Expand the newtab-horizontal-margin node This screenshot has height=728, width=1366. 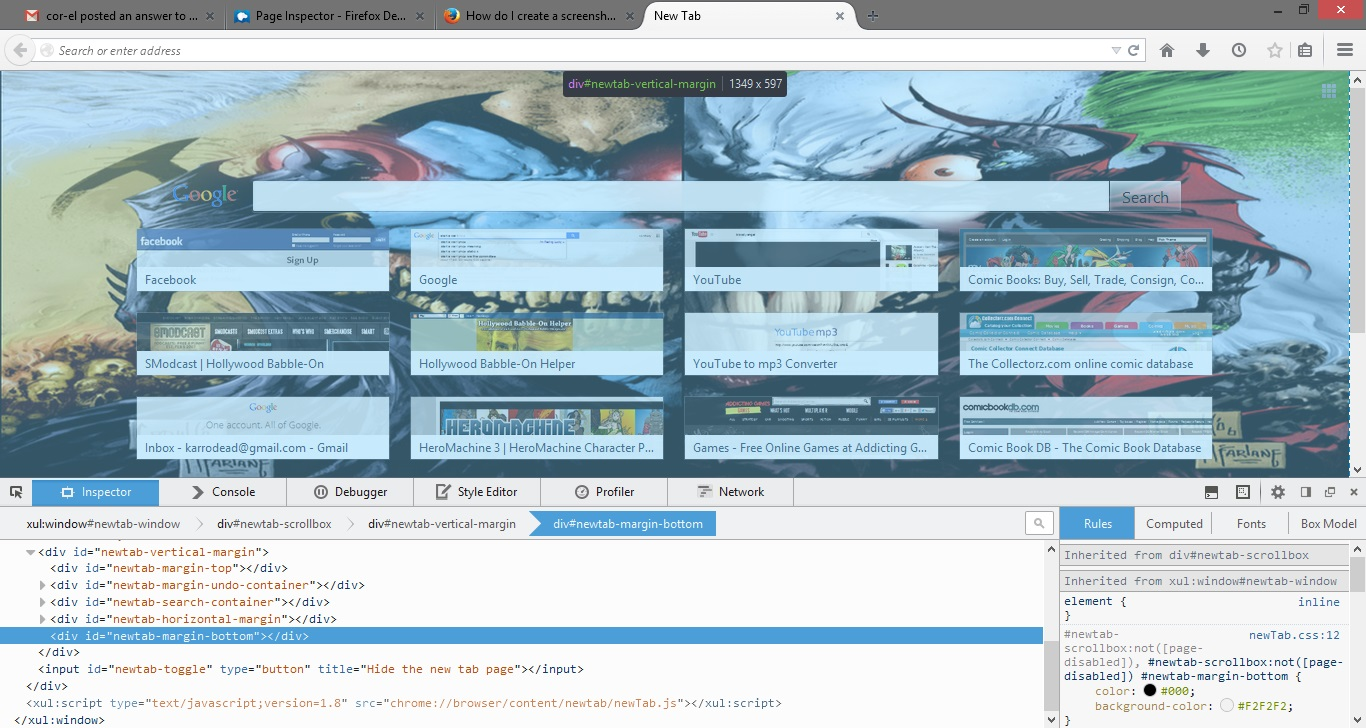coord(43,619)
